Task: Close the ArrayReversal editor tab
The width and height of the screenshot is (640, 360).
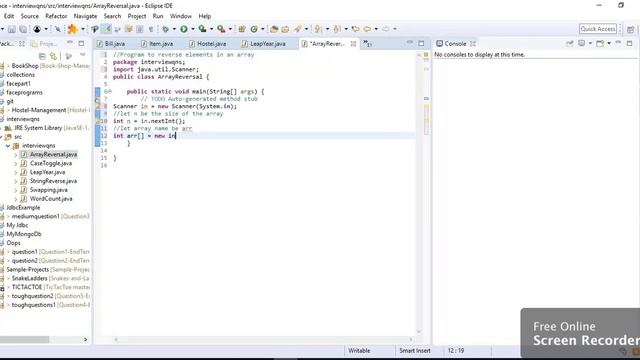Action: [353, 44]
